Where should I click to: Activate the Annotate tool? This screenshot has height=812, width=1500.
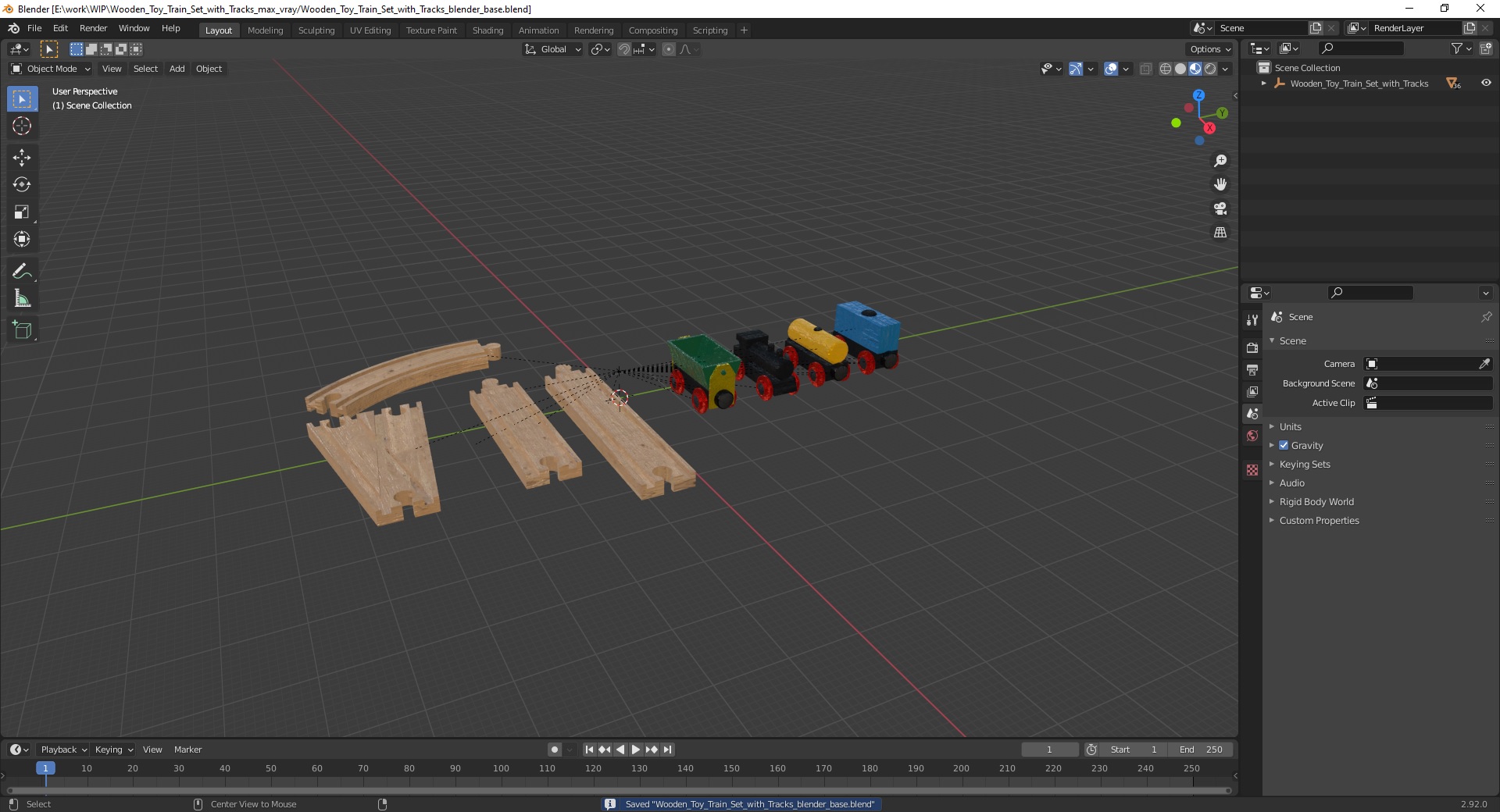tap(22, 272)
